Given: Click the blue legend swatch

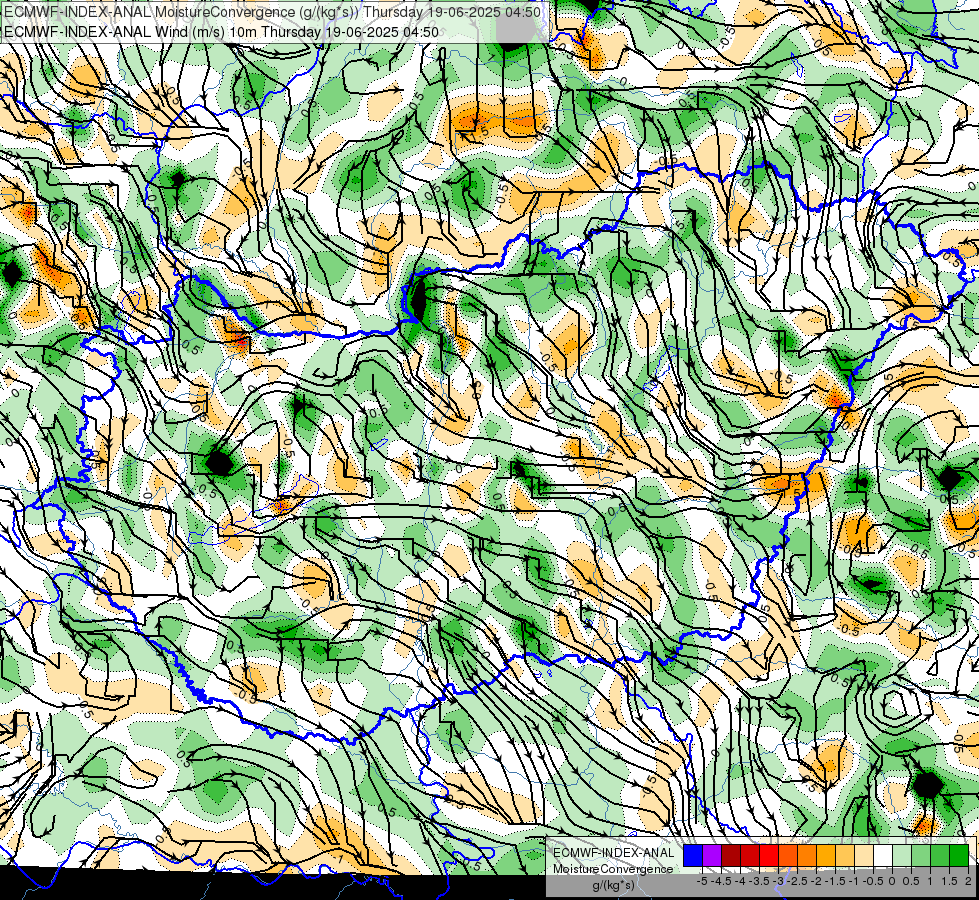Looking at the screenshot, I should [x=693, y=855].
